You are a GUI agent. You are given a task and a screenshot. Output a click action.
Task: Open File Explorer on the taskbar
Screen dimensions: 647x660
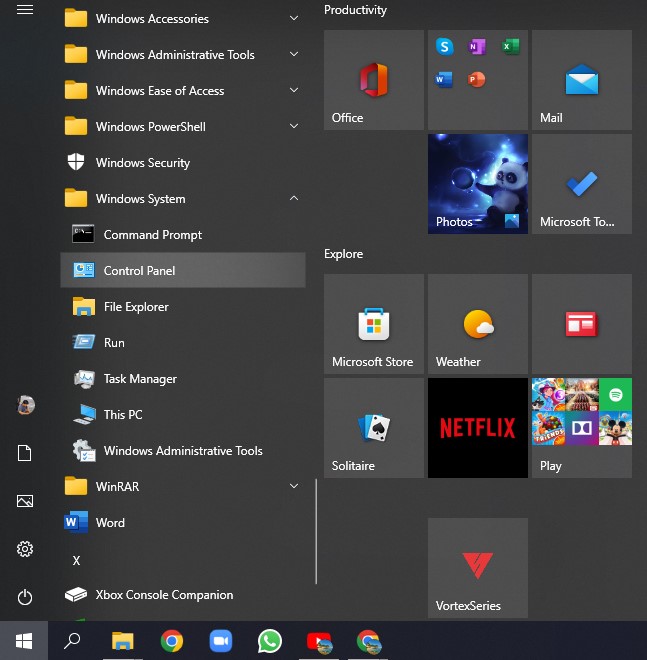[x=122, y=641]
